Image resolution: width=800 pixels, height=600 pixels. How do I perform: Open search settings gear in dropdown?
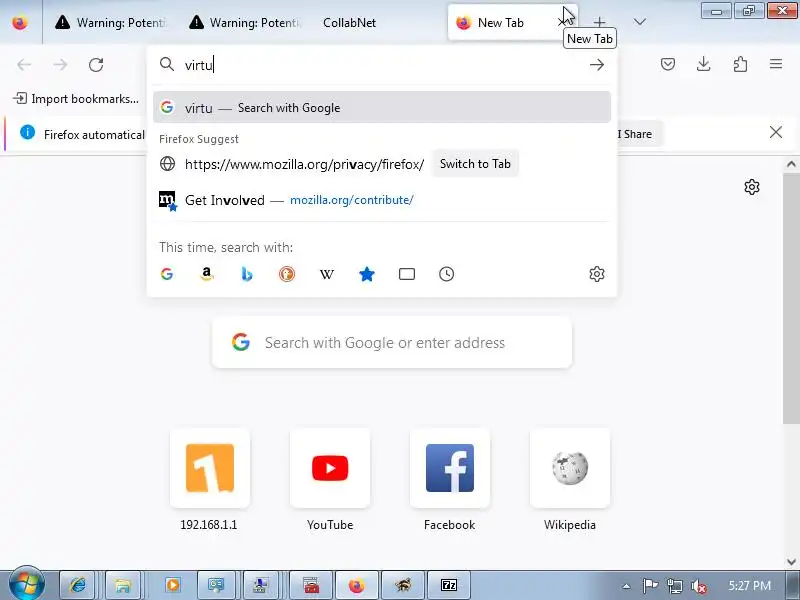(x=596, y=274)
